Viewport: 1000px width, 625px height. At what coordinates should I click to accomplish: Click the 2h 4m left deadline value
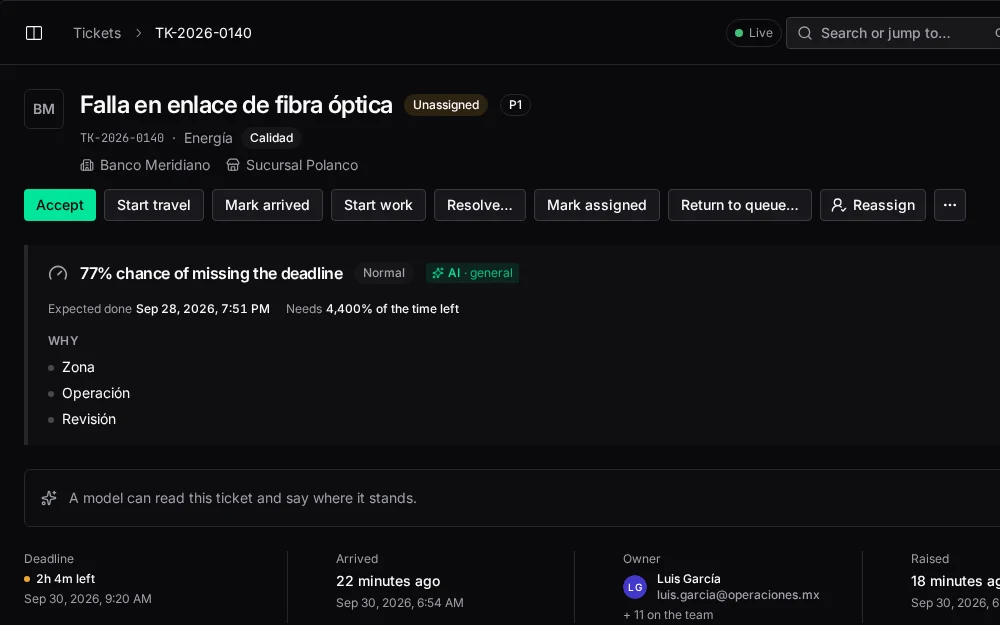66,579
